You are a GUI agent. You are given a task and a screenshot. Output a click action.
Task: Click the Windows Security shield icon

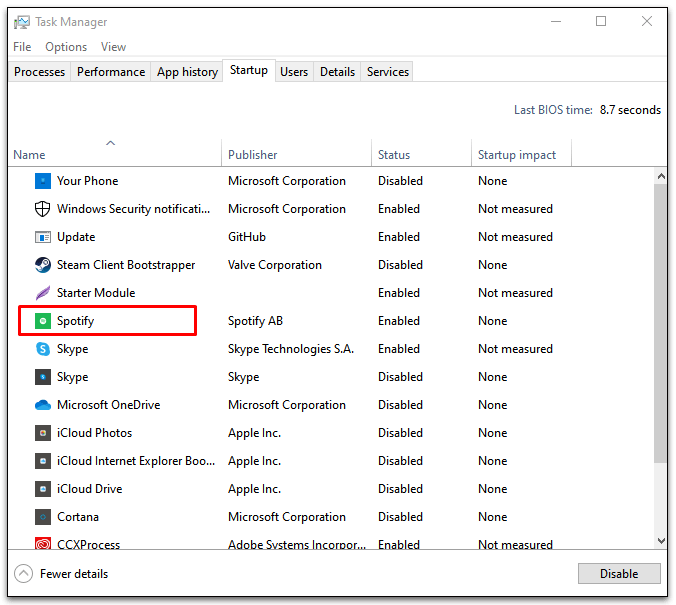point(43,209)
